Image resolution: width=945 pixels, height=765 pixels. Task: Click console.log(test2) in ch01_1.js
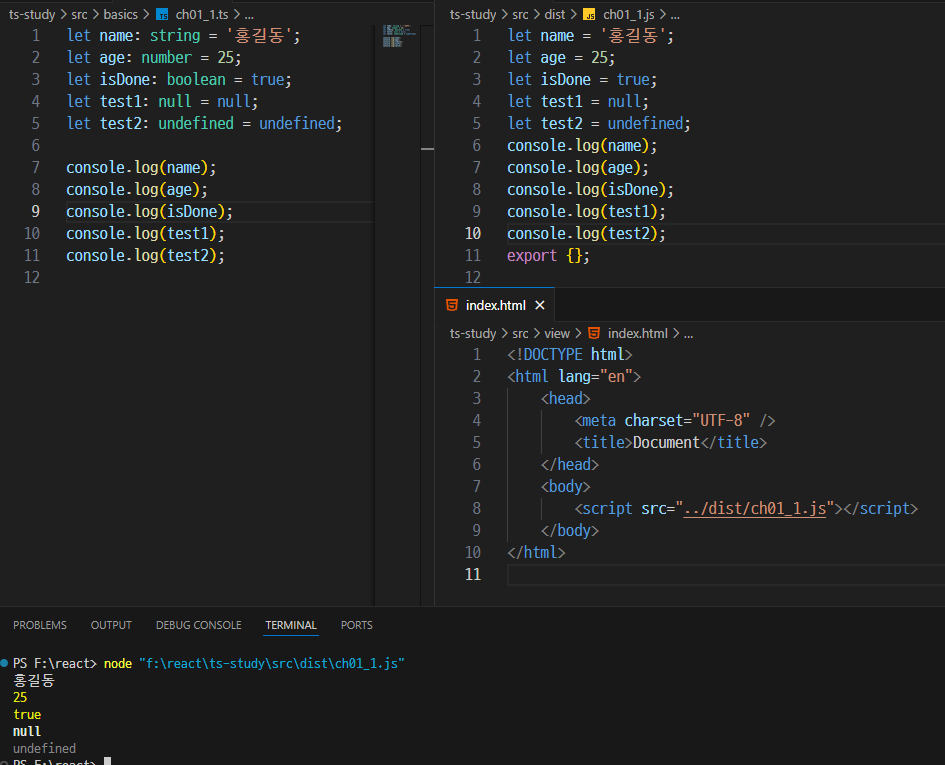(586, 233)
